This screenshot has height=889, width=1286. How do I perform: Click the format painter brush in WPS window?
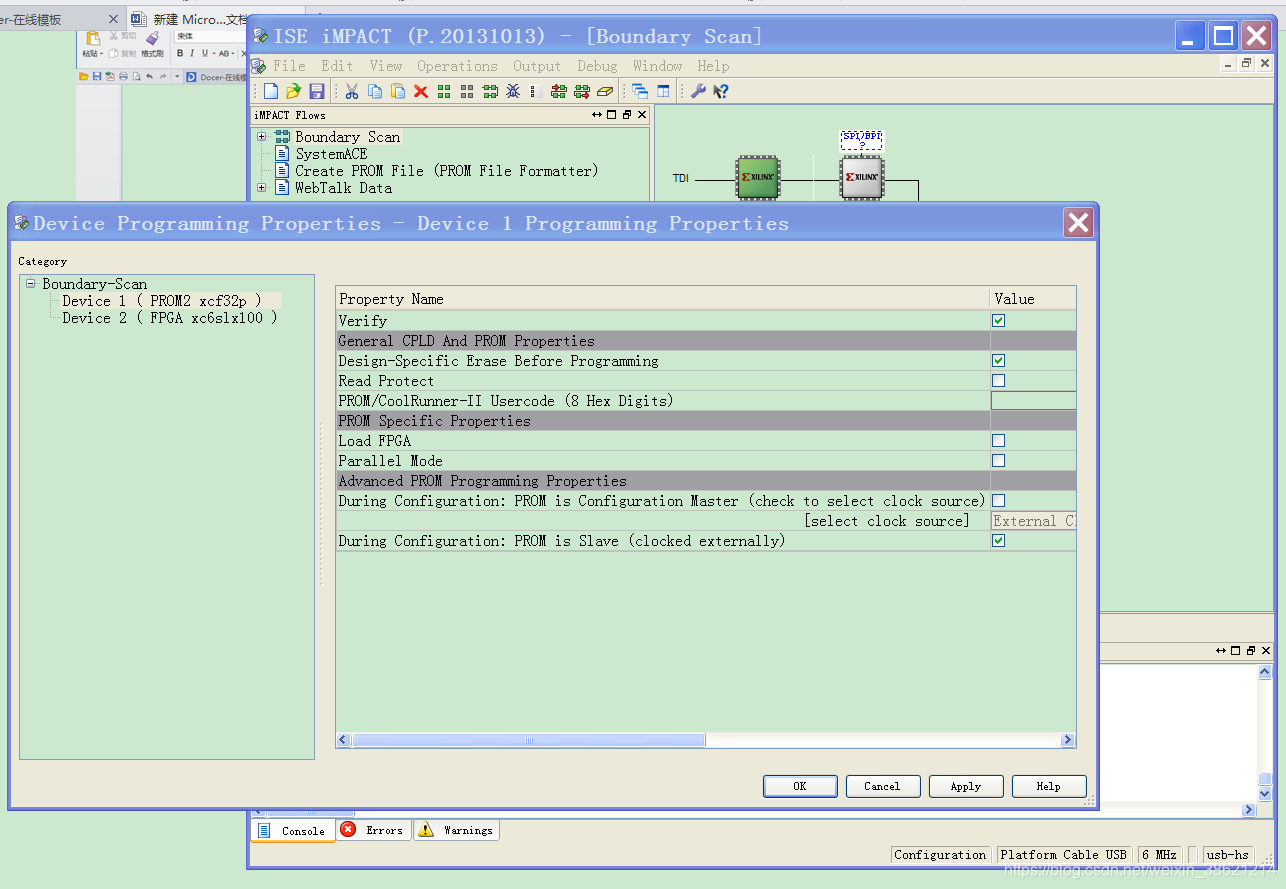tap(152, 37)
